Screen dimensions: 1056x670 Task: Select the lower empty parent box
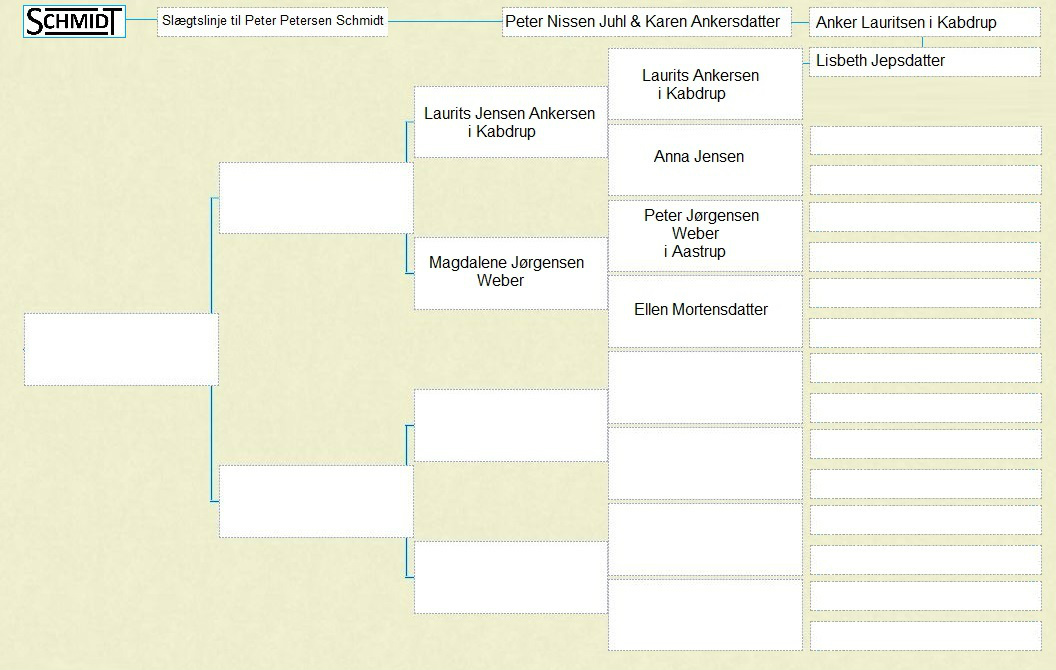(316, 501)
